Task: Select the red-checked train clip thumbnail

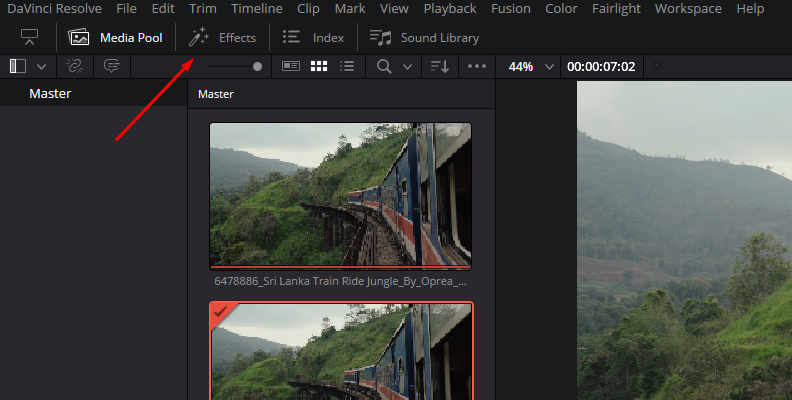Action: click(x=341, y=351)
